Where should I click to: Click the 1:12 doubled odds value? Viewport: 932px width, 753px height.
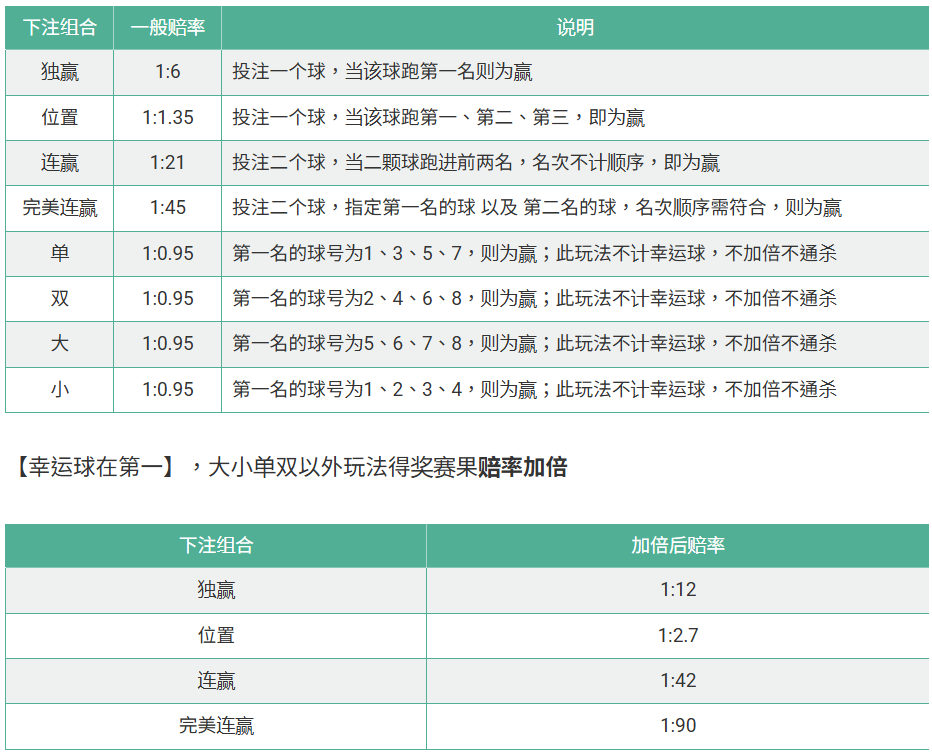(x=678, y=590)
